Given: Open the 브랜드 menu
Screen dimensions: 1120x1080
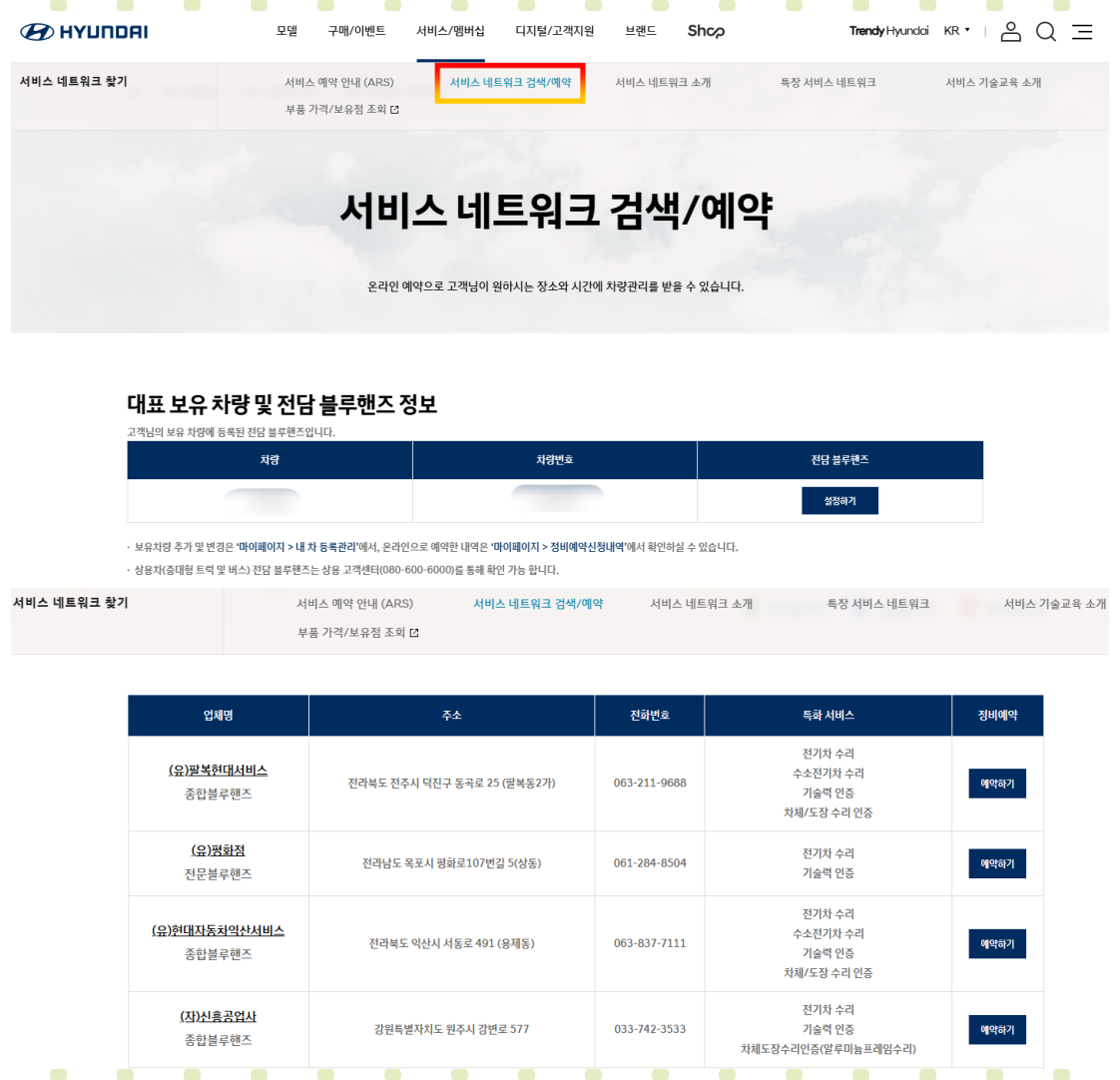Looking at the screenshot, I should [640, 31].
